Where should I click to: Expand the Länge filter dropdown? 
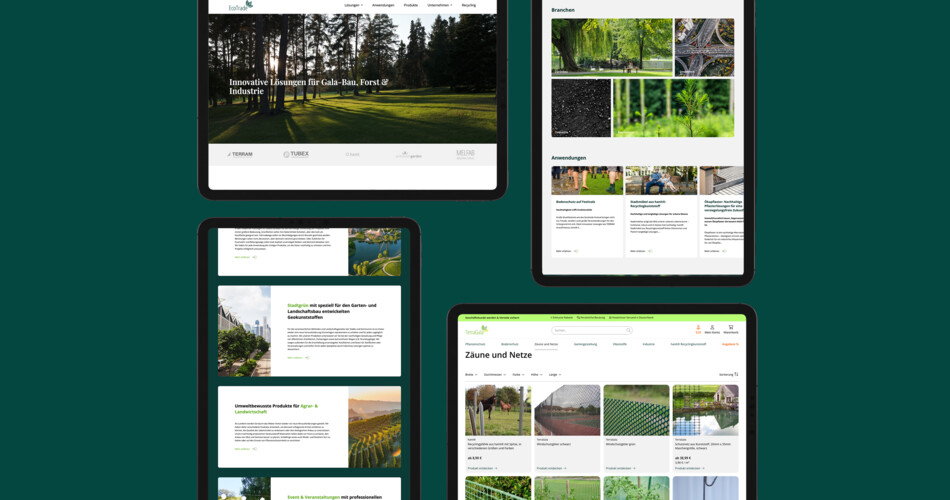pyautogui.click(x=554, y=375)
